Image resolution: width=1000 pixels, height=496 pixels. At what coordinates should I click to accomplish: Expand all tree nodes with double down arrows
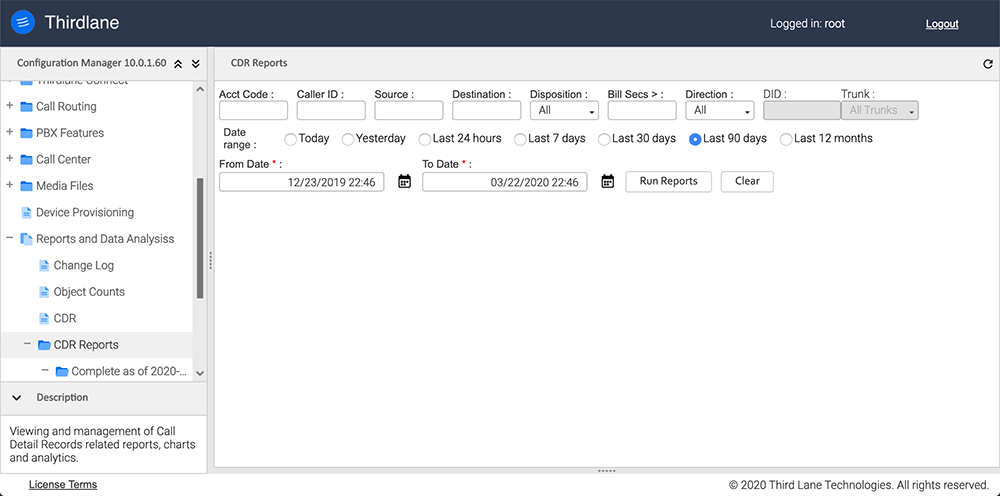pos(196,64)
